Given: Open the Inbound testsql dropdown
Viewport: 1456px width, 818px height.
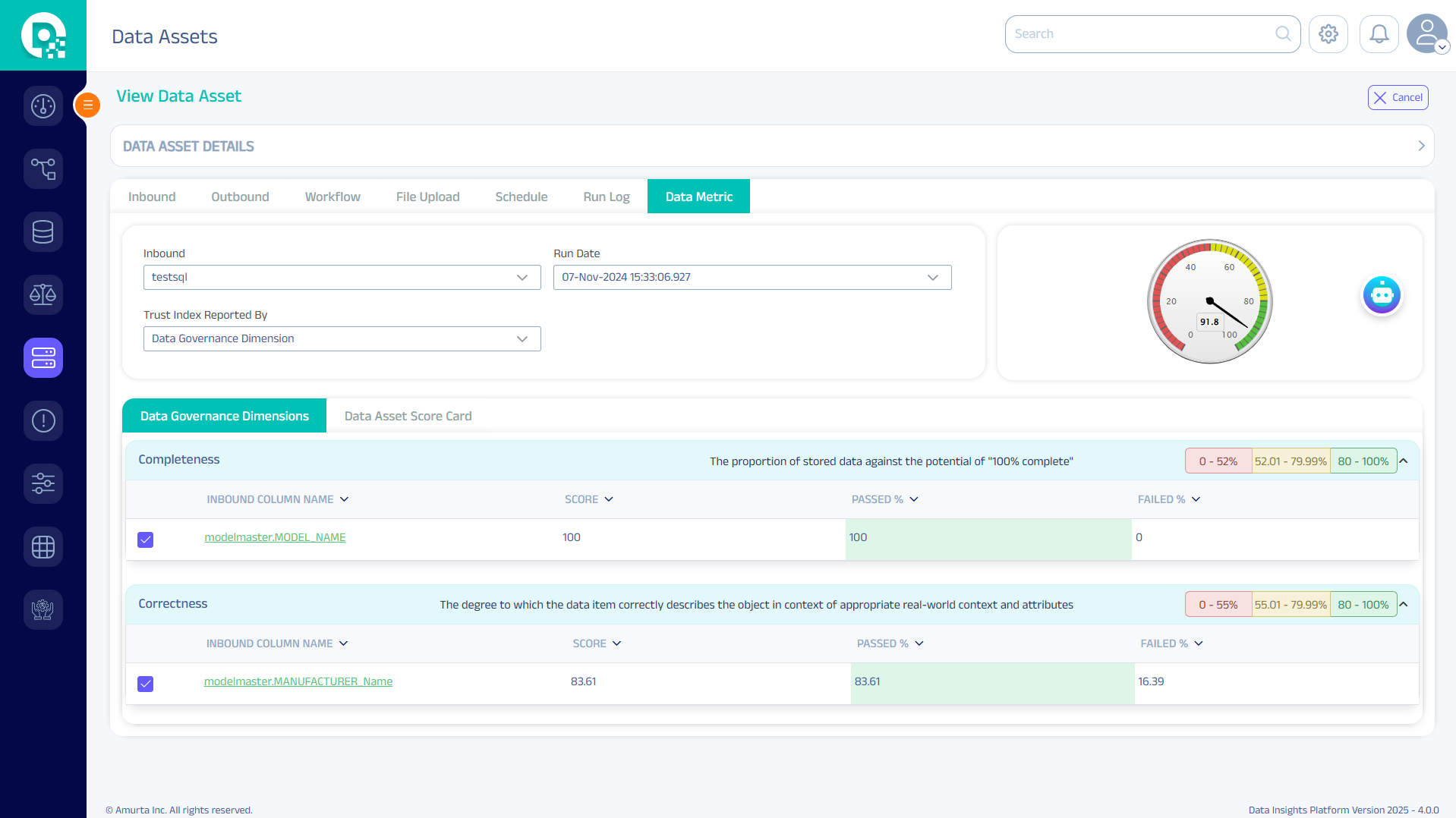Looking at the screenshot, I should pos(342,277).
